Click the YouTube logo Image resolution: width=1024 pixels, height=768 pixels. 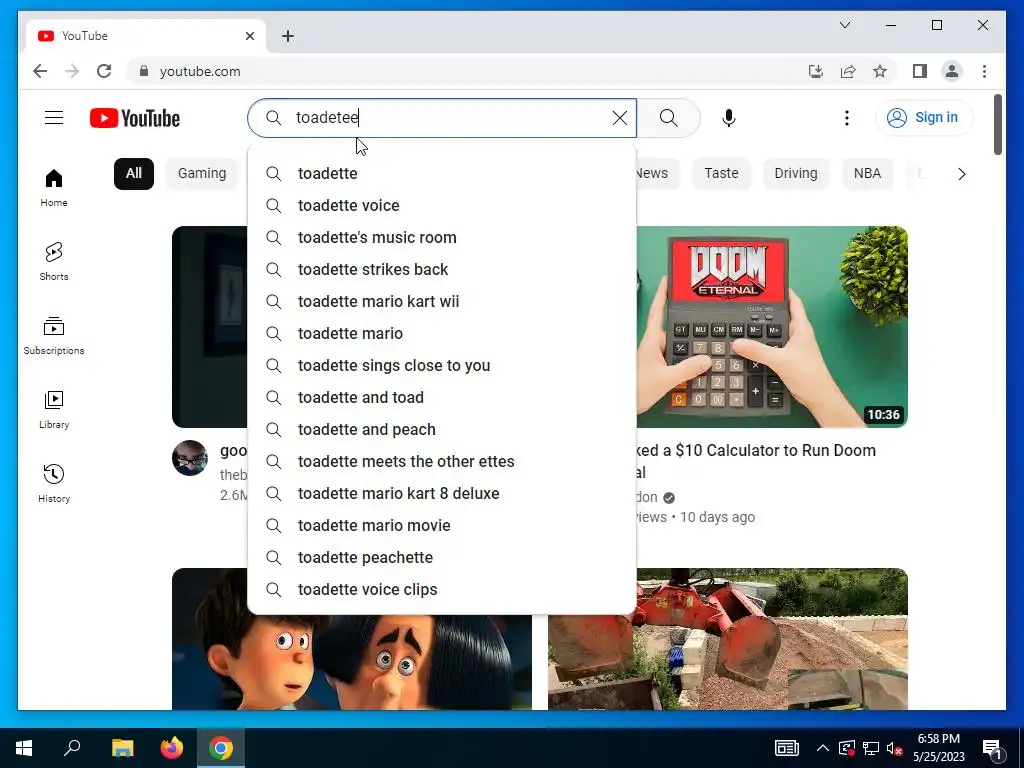135,118
